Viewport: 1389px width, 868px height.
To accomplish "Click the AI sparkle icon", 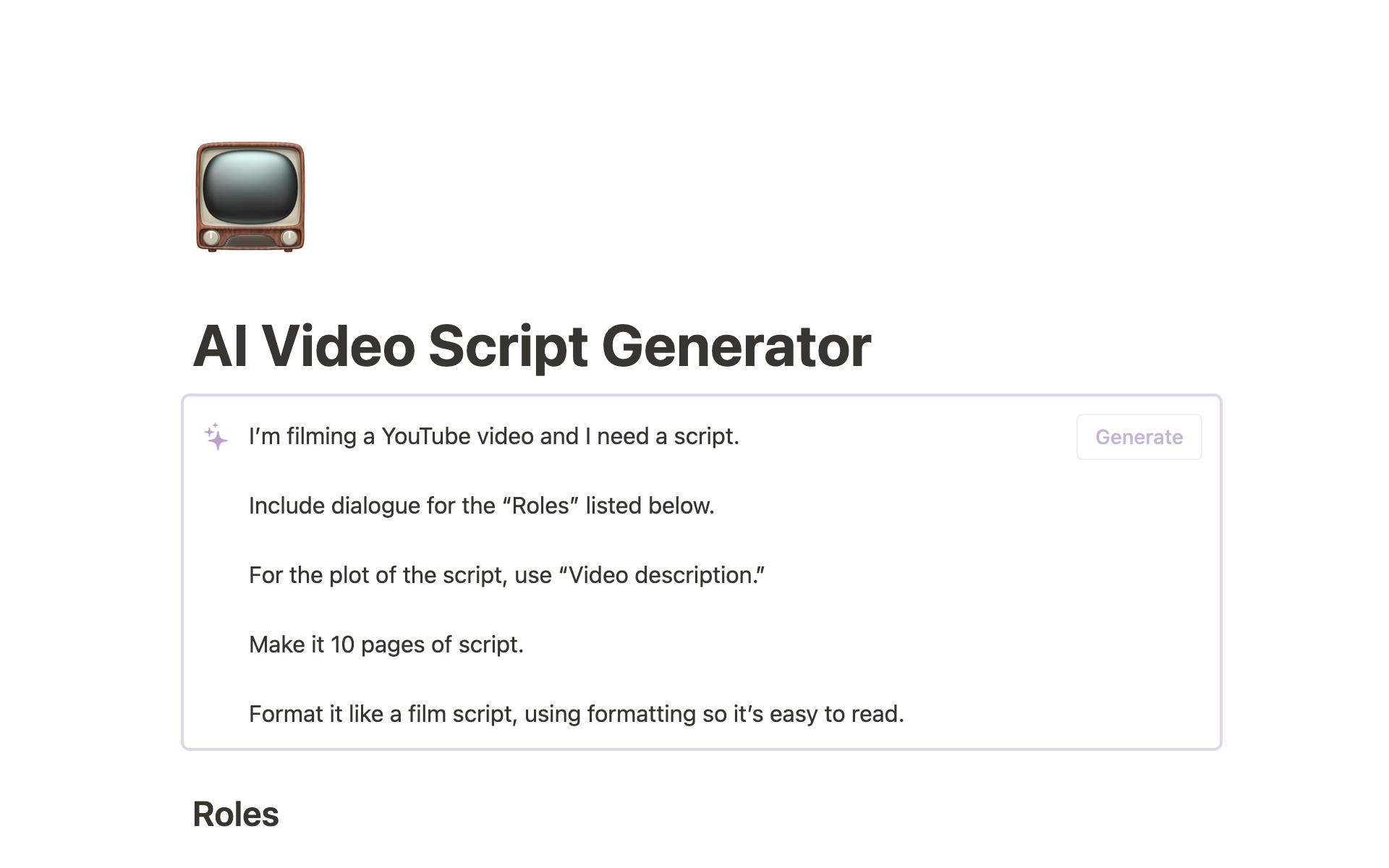I will (x=216, y=437).
